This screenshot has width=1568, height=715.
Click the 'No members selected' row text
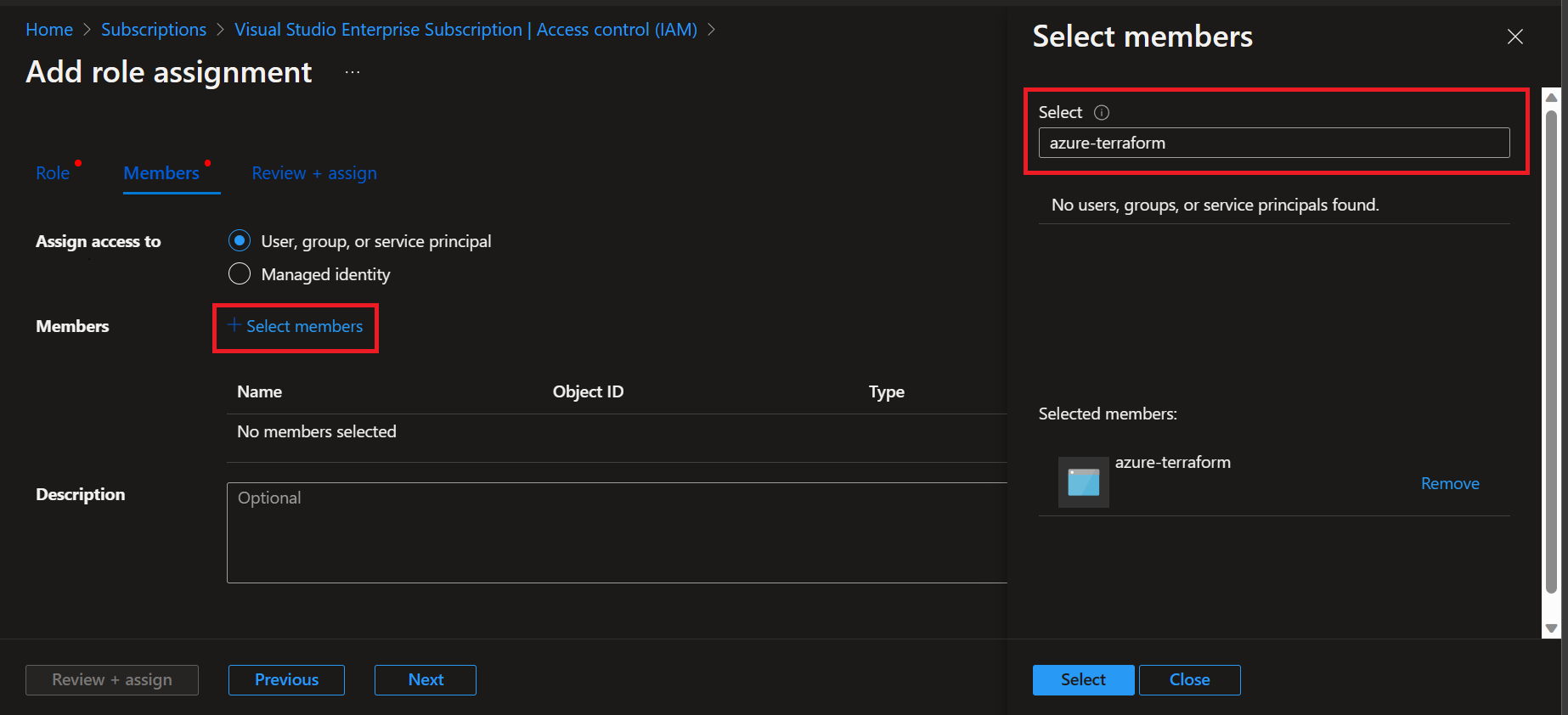(316, 431)
